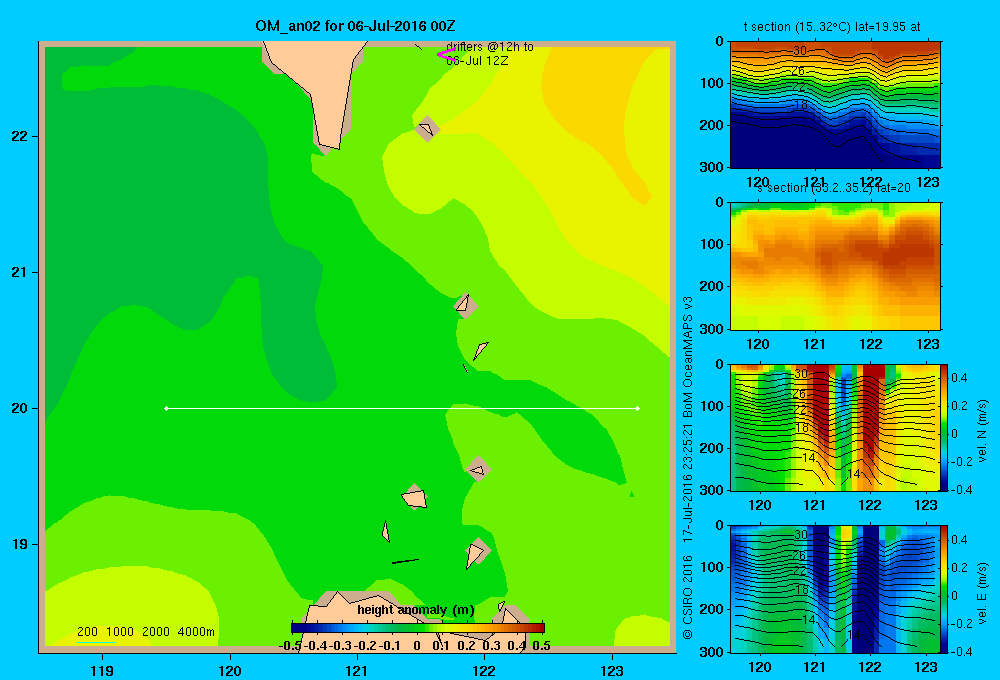This screenshot has height=680, width=1000.
Task: Click the latitude 21 tick label on main map
Action: tap(20, 272)
